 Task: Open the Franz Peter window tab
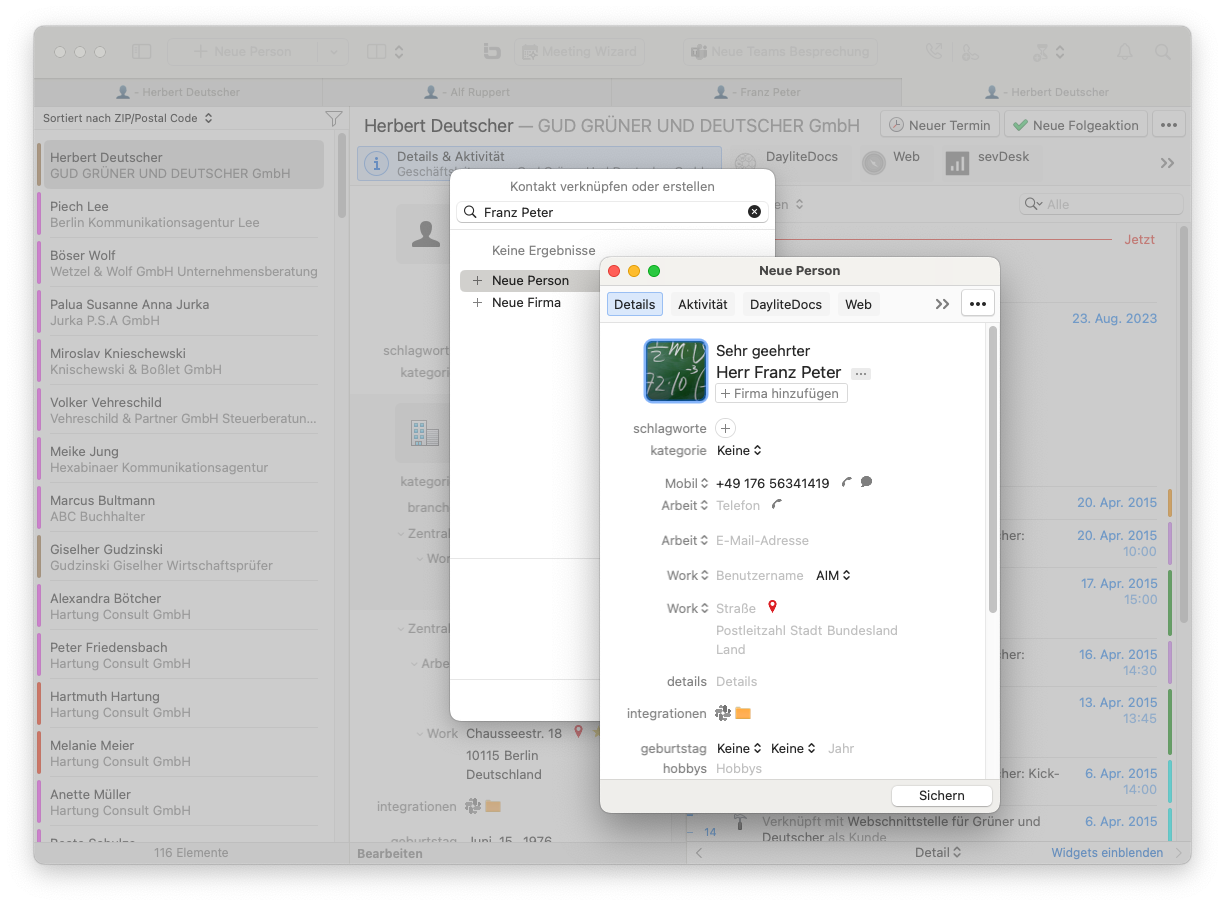757,92
